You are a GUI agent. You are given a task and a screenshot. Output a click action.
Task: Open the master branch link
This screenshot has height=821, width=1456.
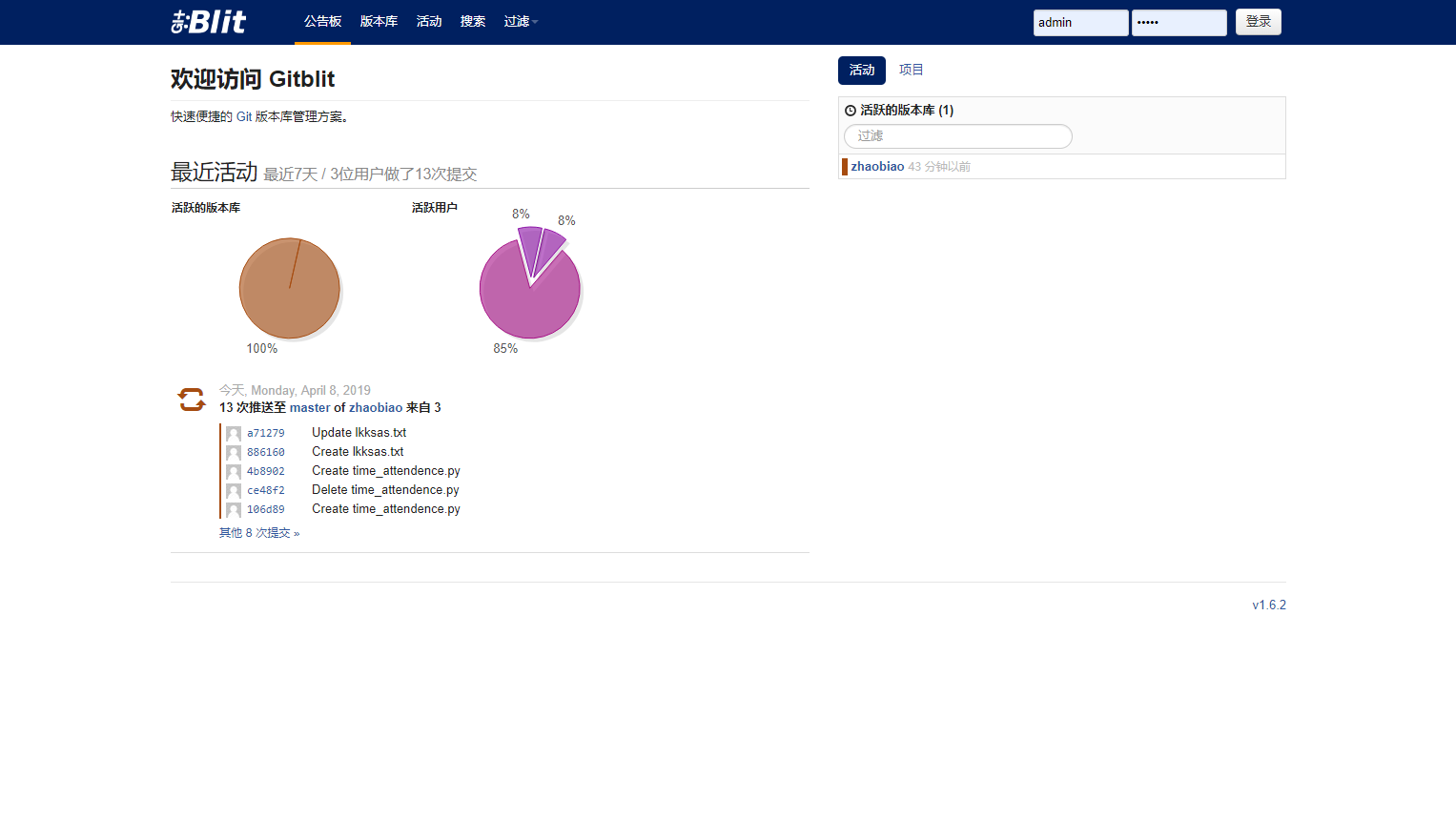310,408
